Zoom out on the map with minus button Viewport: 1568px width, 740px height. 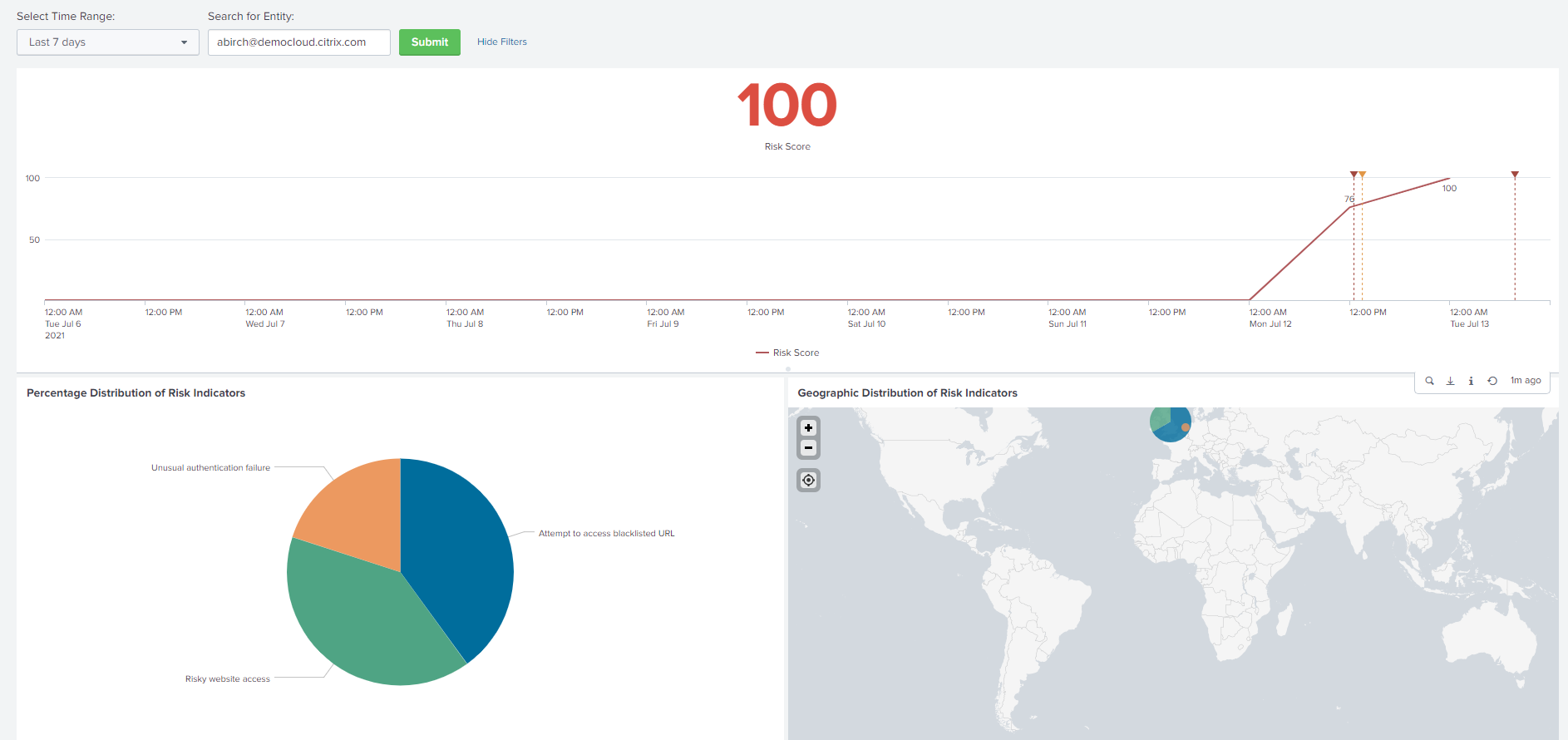[808, 448]
